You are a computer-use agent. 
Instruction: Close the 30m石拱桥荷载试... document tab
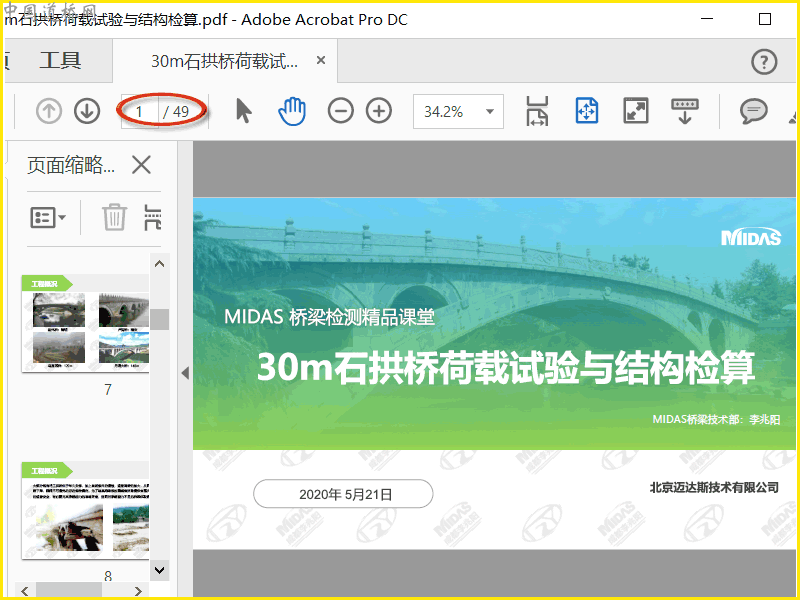click(x=321, y=60)
